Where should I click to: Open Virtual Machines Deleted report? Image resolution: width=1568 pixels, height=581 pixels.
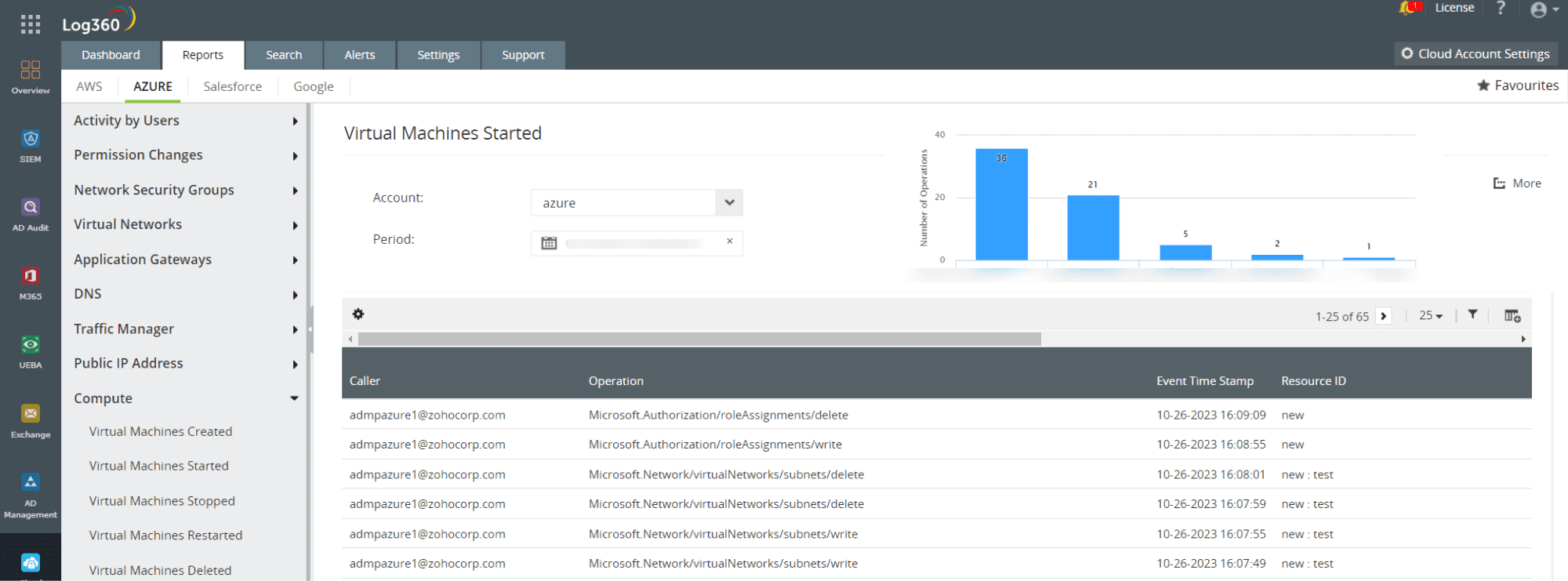coord(160,570)
